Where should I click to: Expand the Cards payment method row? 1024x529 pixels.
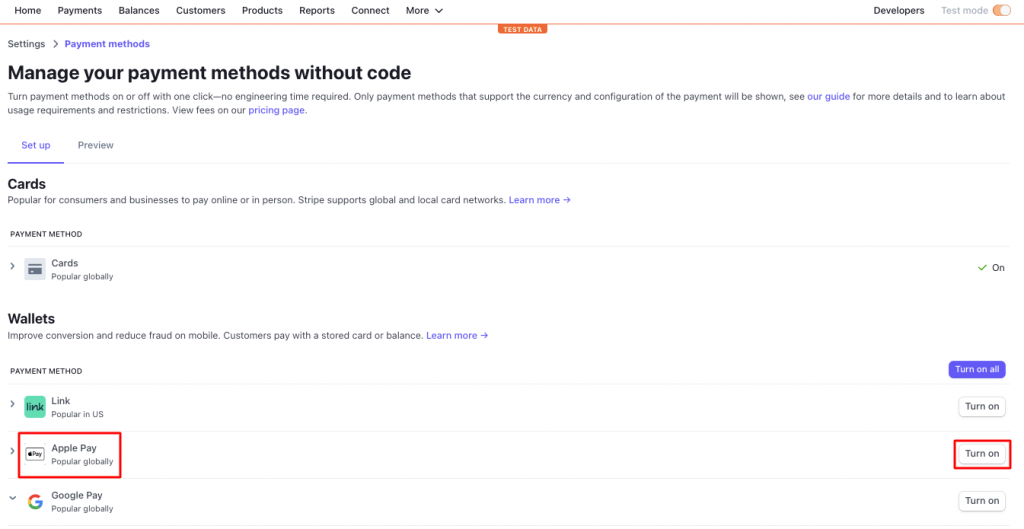pos(12,266)
